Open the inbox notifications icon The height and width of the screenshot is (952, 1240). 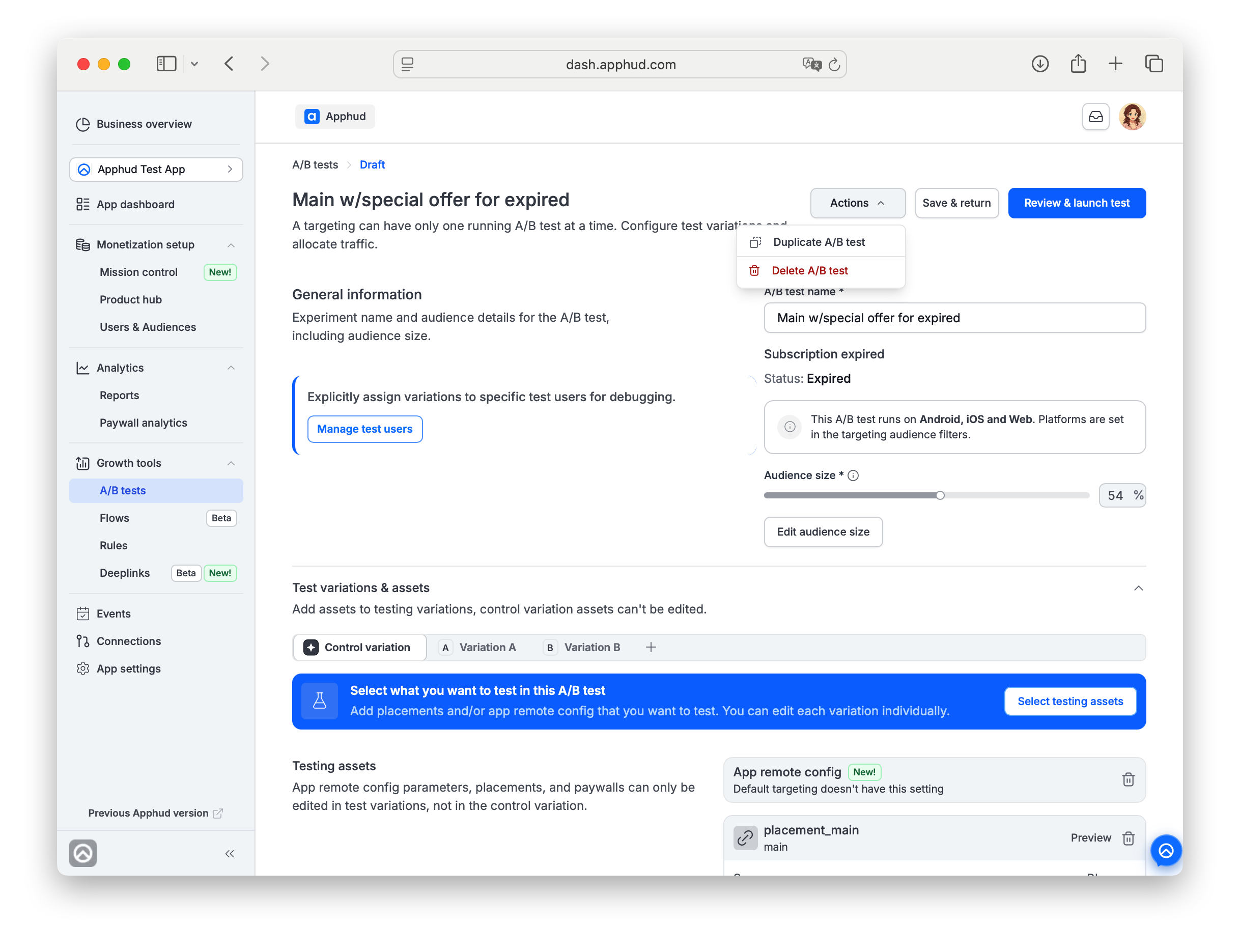(1095, 117)
